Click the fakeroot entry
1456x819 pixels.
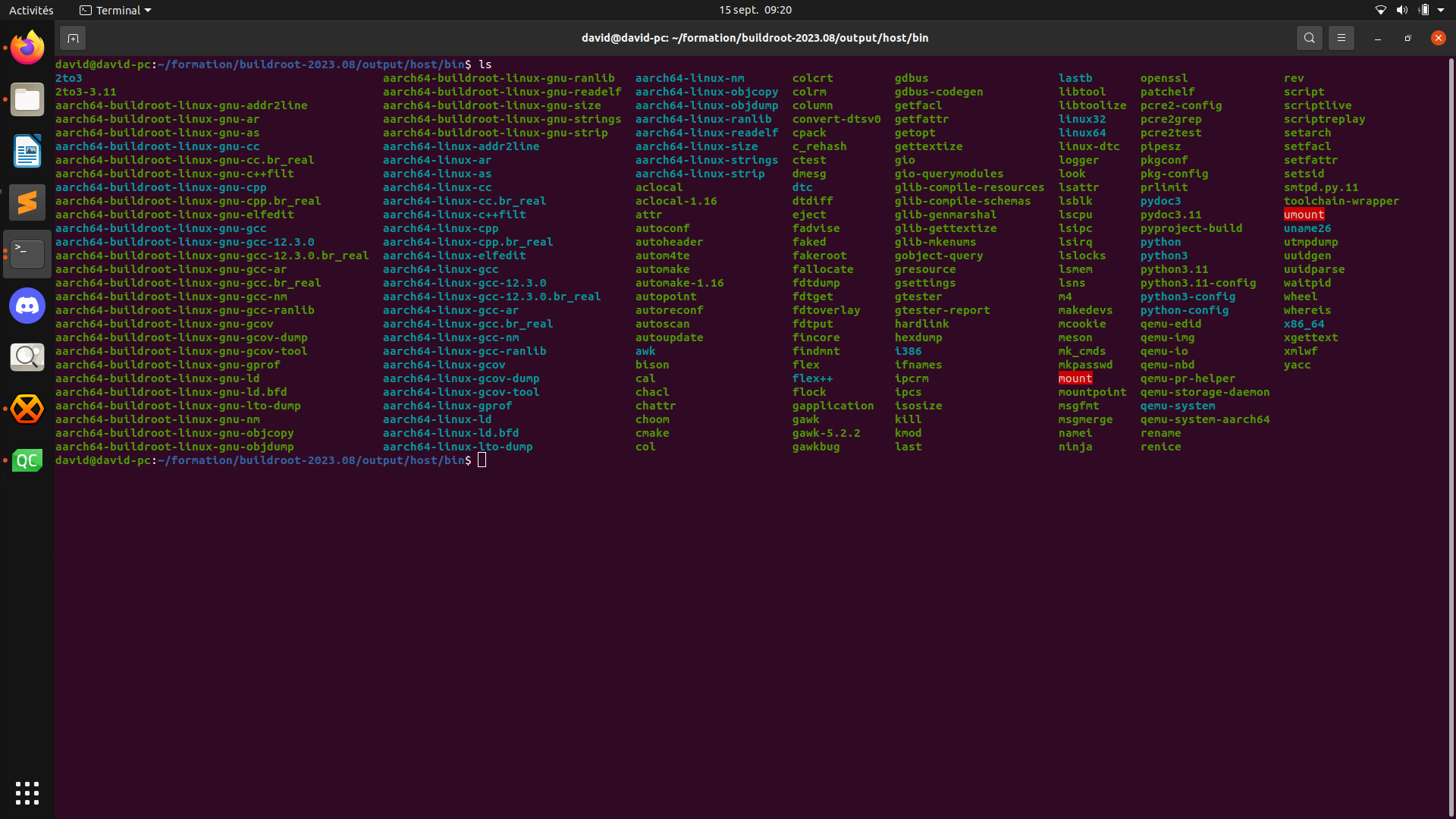tap(819, 256)
